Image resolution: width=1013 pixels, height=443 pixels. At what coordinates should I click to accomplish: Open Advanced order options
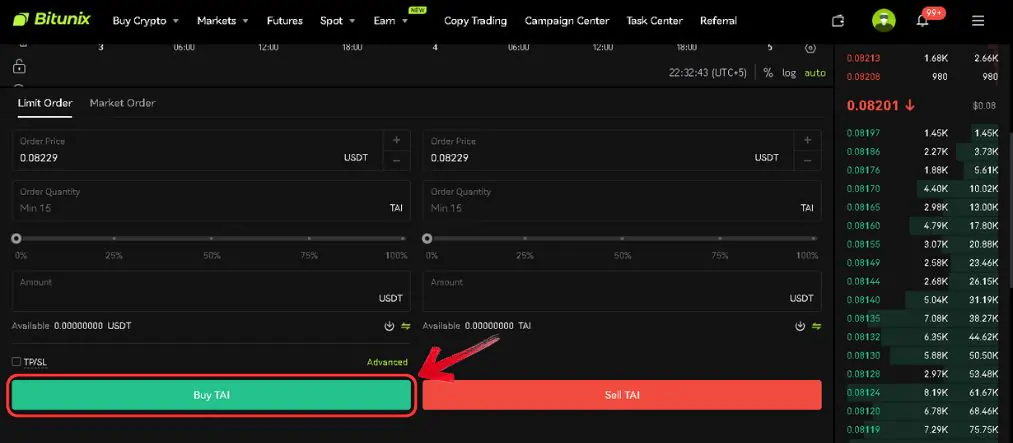pos(387,362)
